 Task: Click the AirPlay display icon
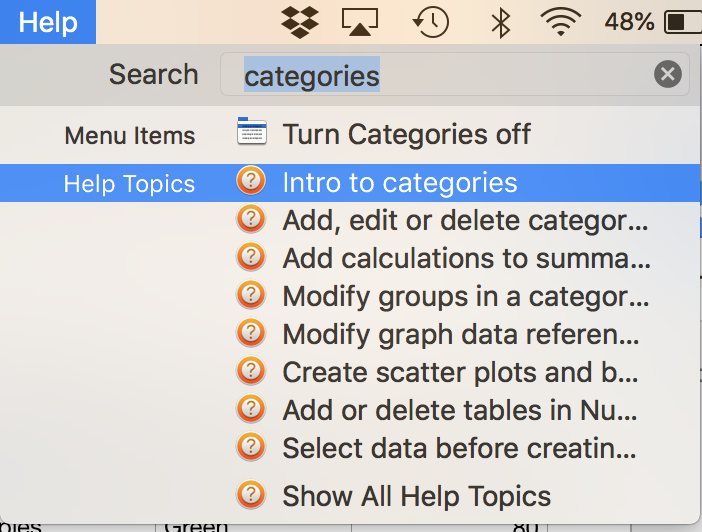pos(362,22)
